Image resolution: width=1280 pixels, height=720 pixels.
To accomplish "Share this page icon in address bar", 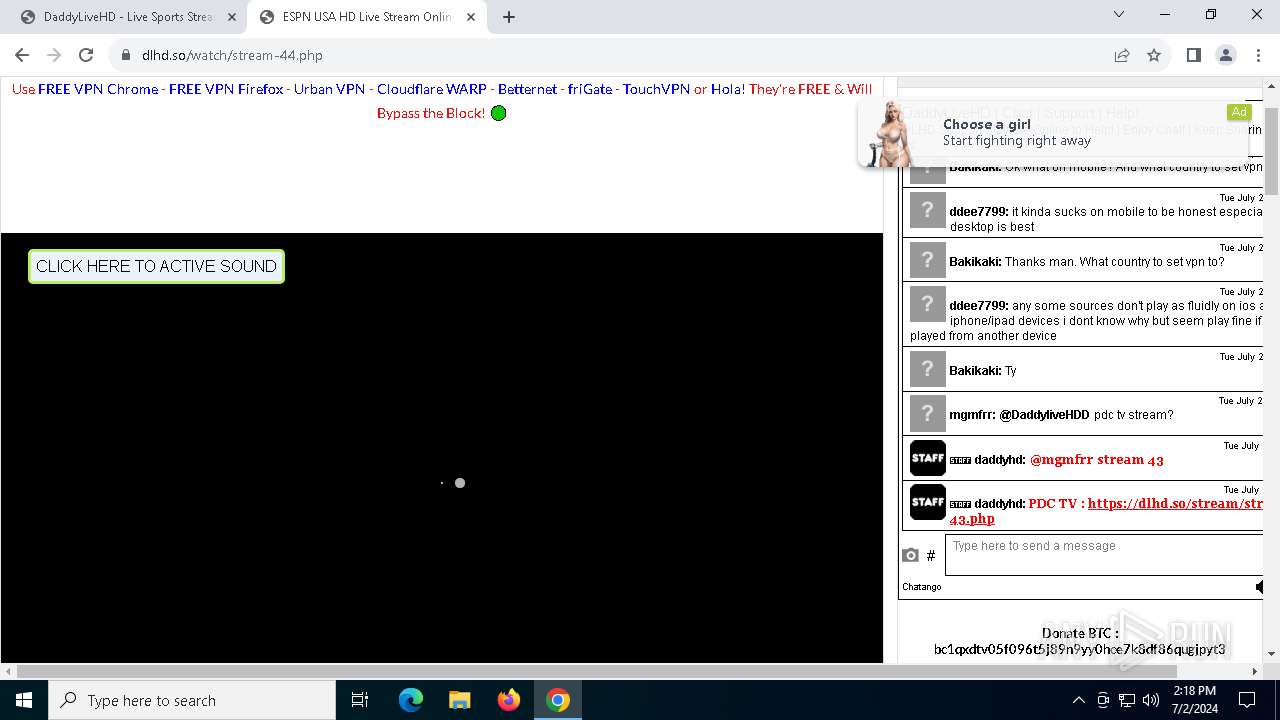I will [x=1122, y=55].
